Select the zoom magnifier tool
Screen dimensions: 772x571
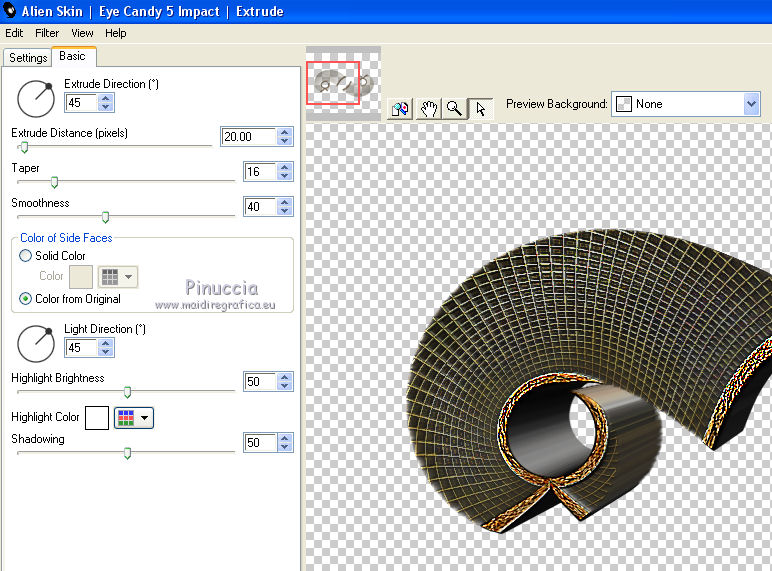[x=454, y=108]
